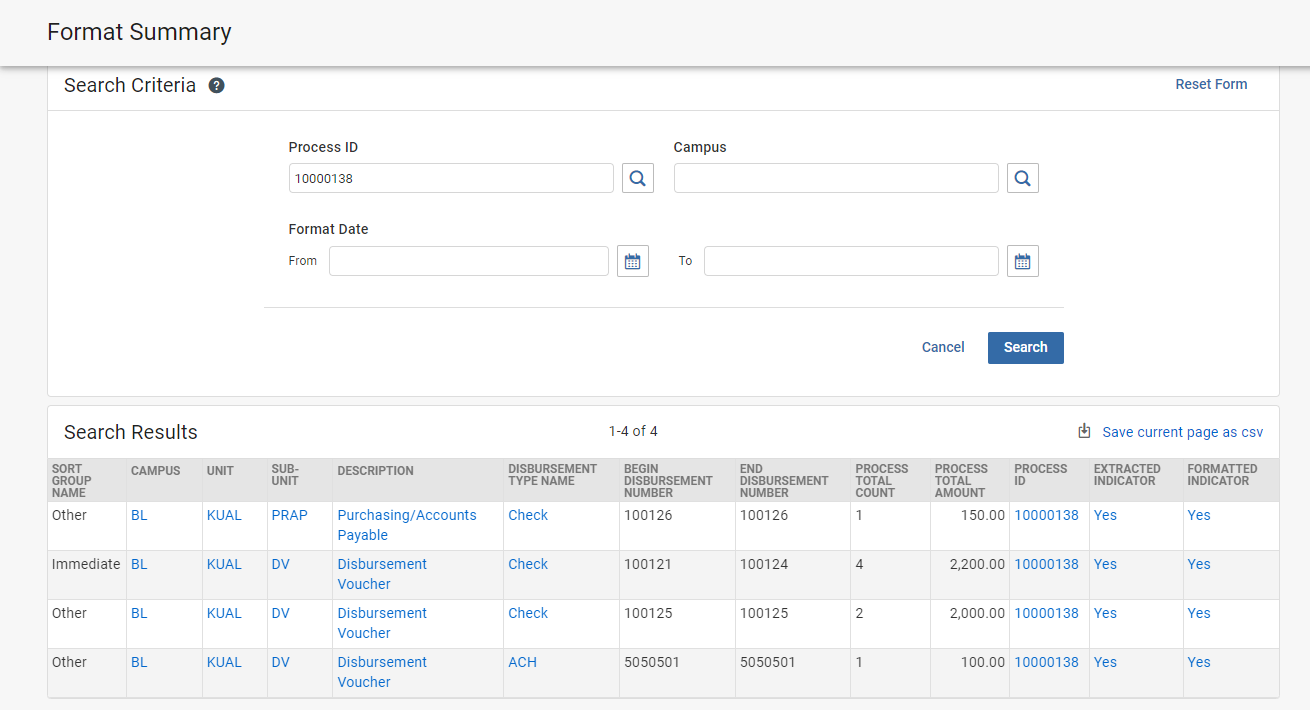
Task: Sort by Process Total Amount column header
Action: point(959,481)
